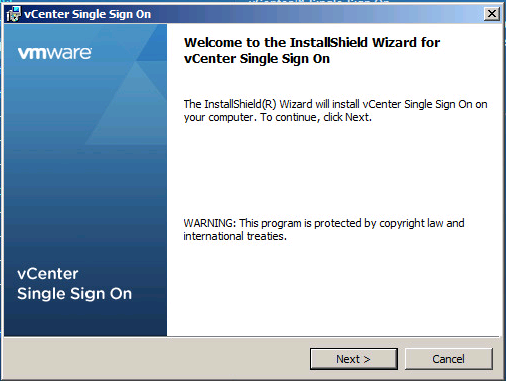
Task: Close the installer window with the X
Action: pos(492,14)
